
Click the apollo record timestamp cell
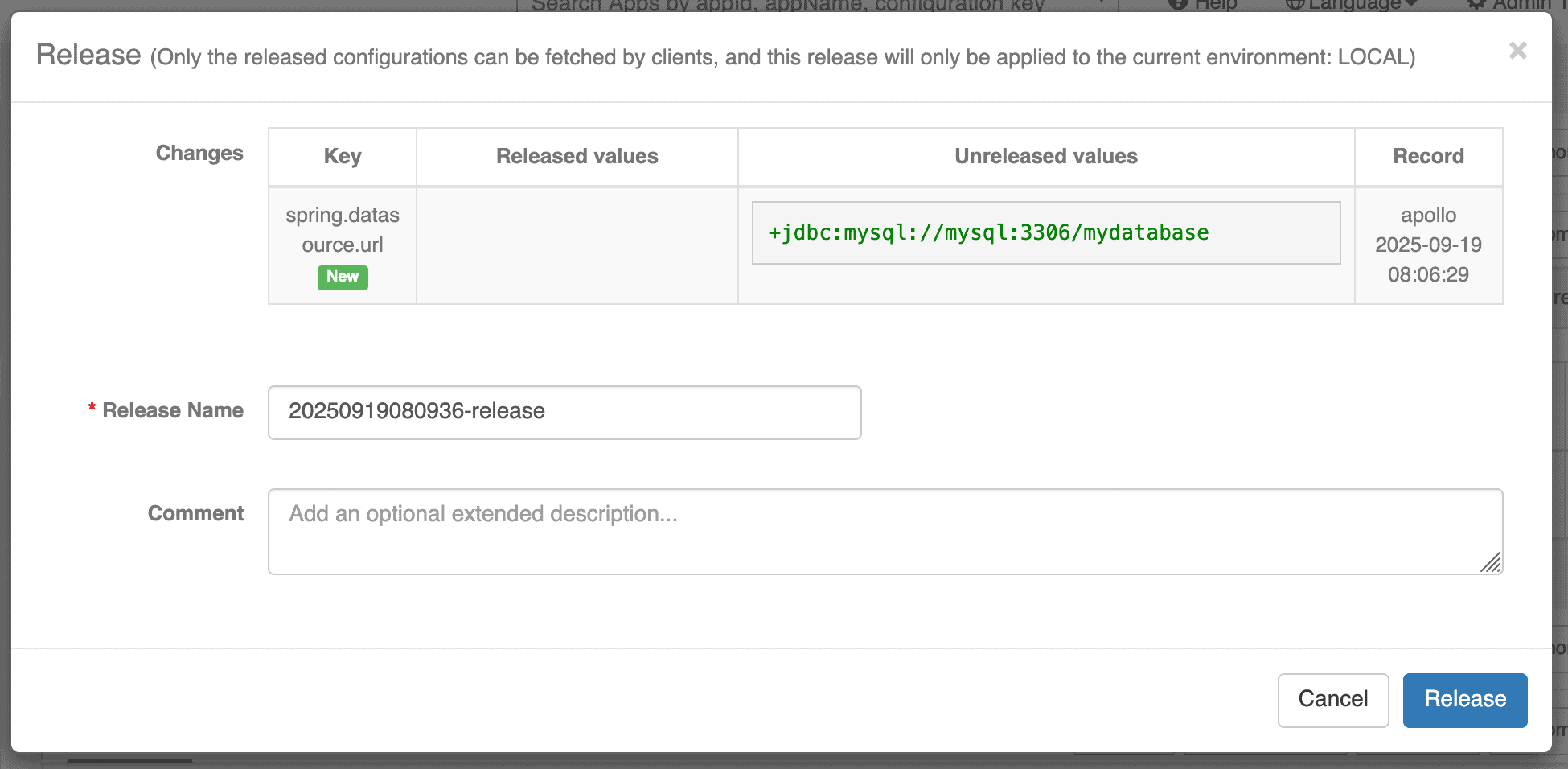tap(1428, 245)
